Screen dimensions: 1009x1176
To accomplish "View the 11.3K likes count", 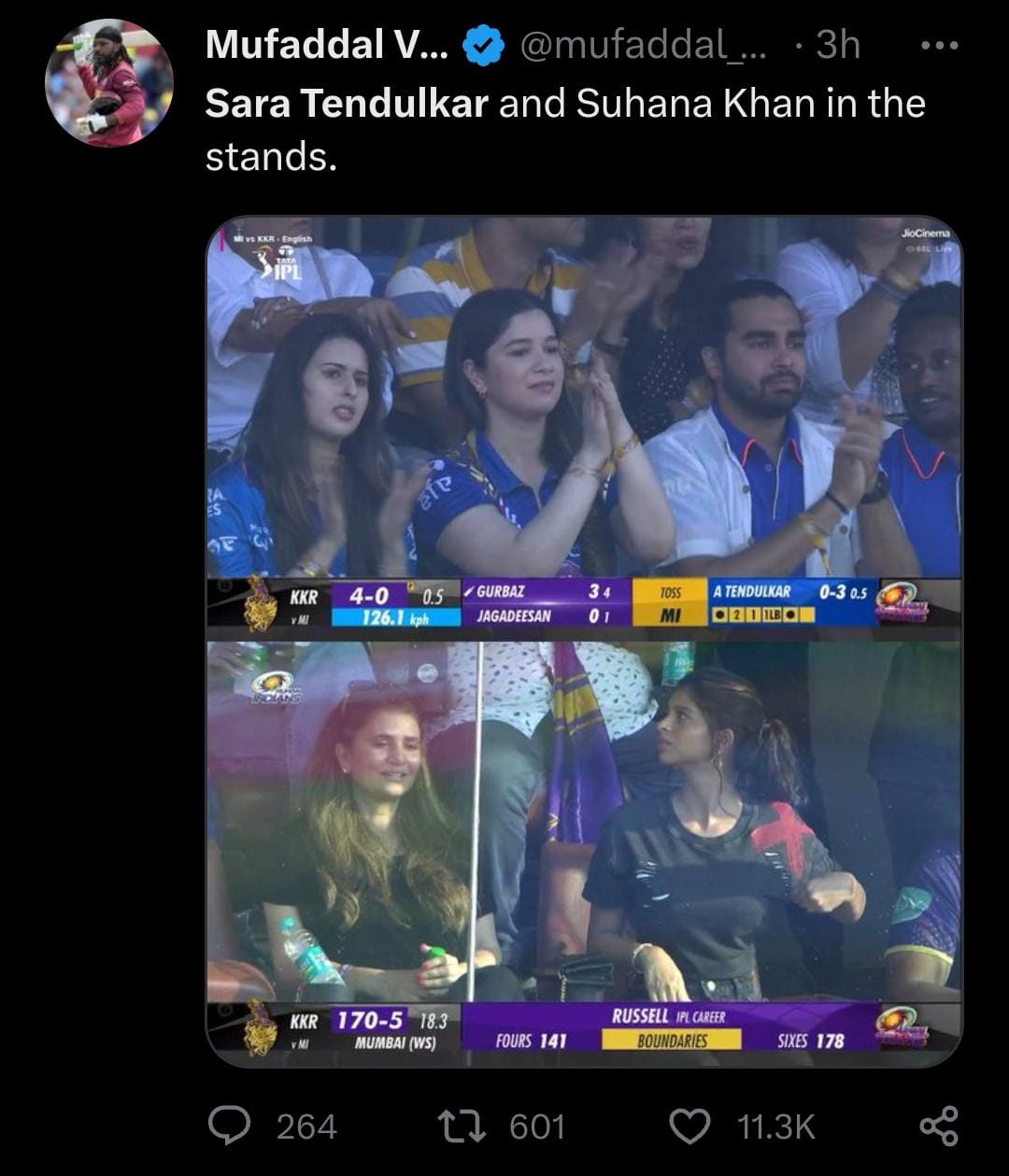I will point(776,1126).
